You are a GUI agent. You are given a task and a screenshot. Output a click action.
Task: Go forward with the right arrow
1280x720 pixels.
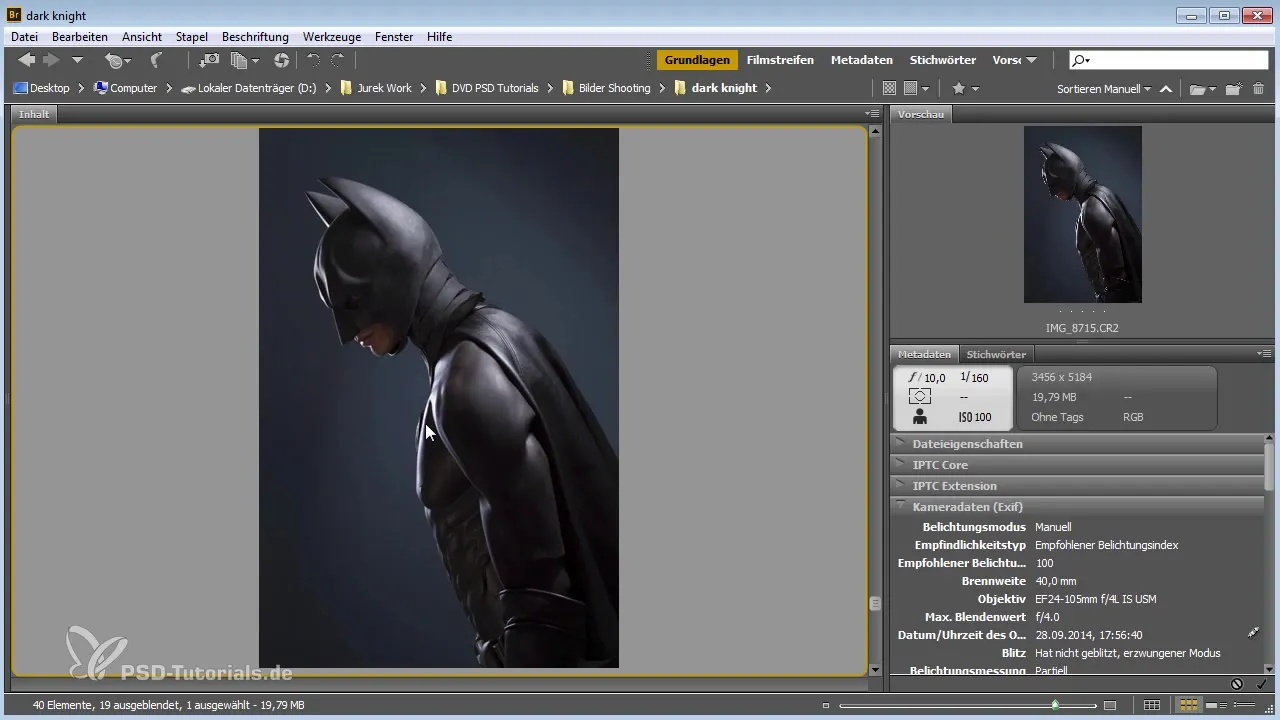pyautogui.click(x=51, y=60)
